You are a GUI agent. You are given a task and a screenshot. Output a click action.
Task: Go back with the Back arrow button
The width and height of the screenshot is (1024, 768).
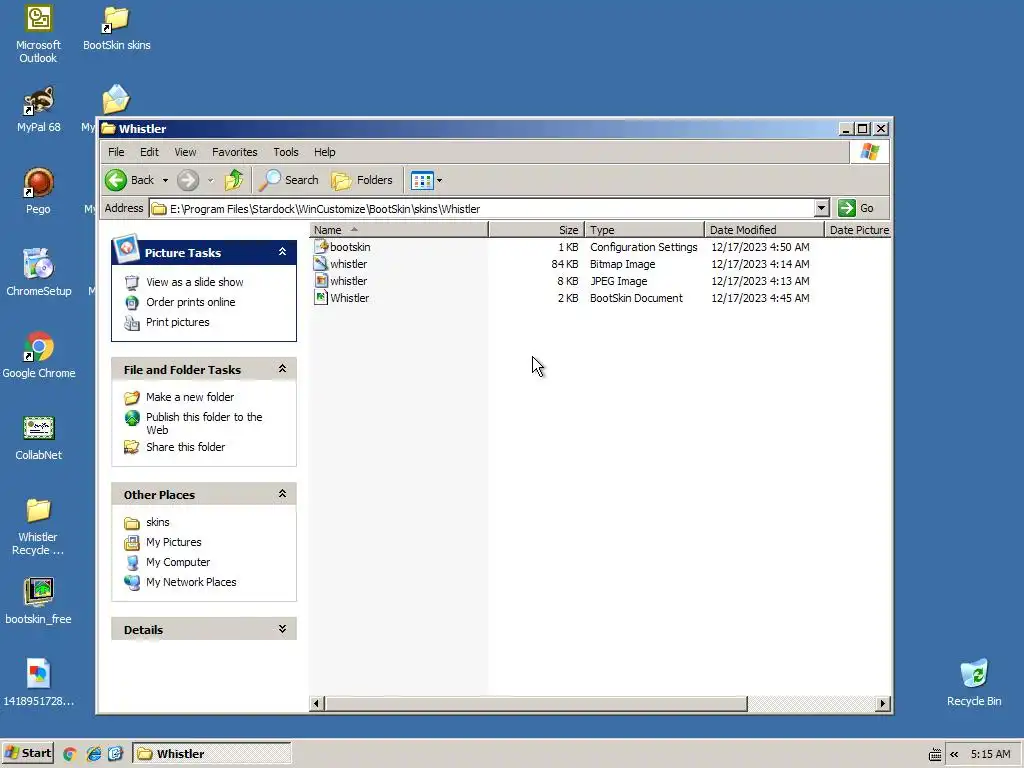tap(129, 180)
